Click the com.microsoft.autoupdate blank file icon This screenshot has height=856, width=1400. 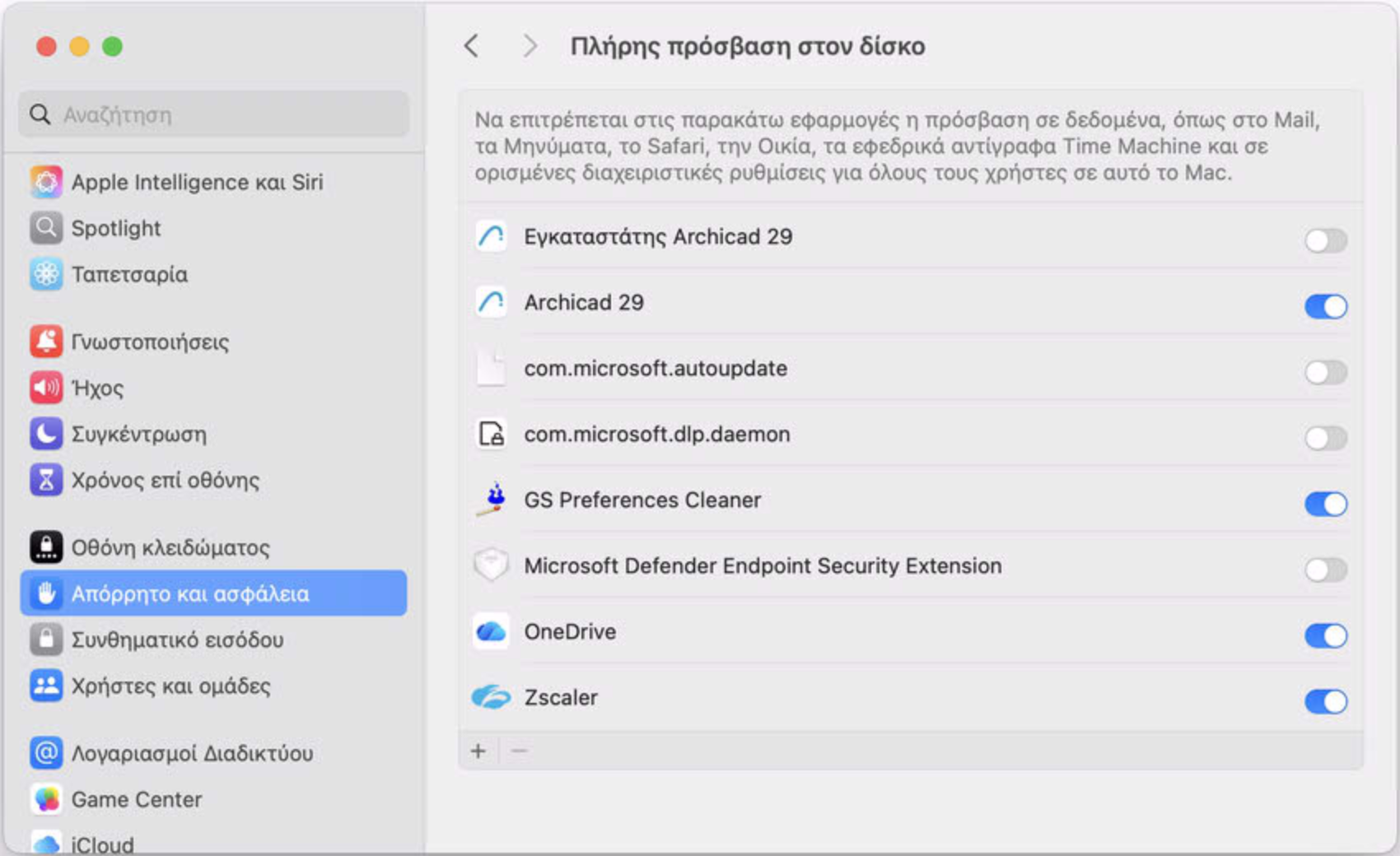(492, 369)
